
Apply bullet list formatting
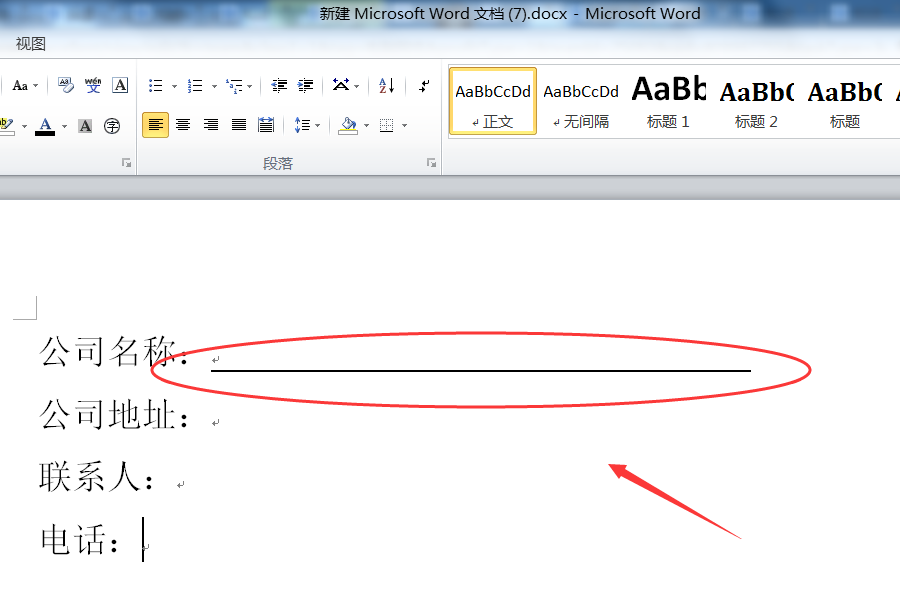coord(156,86)
